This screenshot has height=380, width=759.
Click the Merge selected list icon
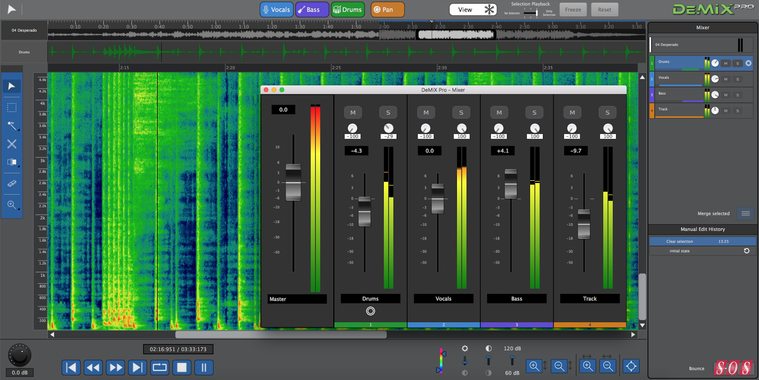[x=745, y=213]
